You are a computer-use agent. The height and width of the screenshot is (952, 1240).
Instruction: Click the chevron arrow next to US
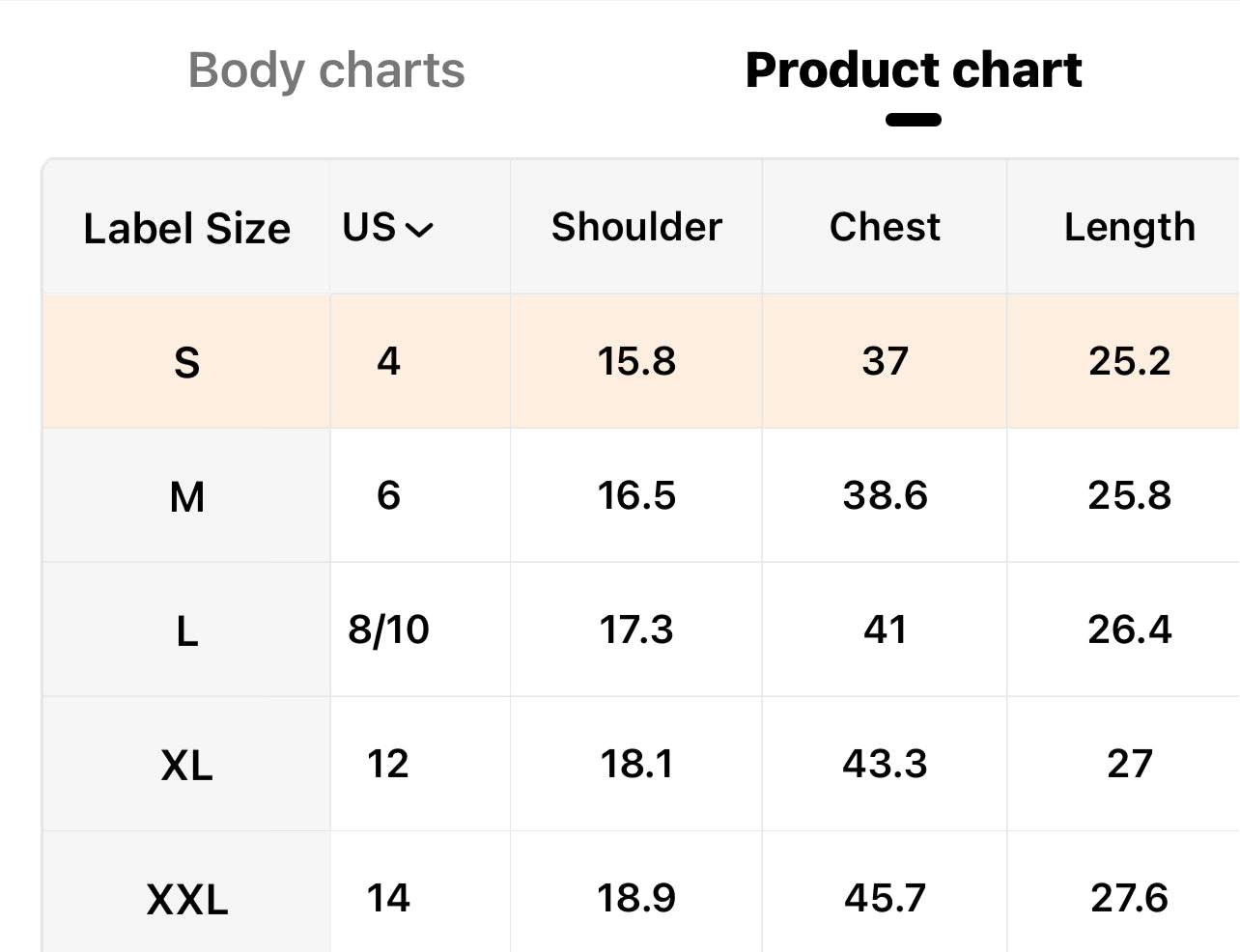[419, 230]
